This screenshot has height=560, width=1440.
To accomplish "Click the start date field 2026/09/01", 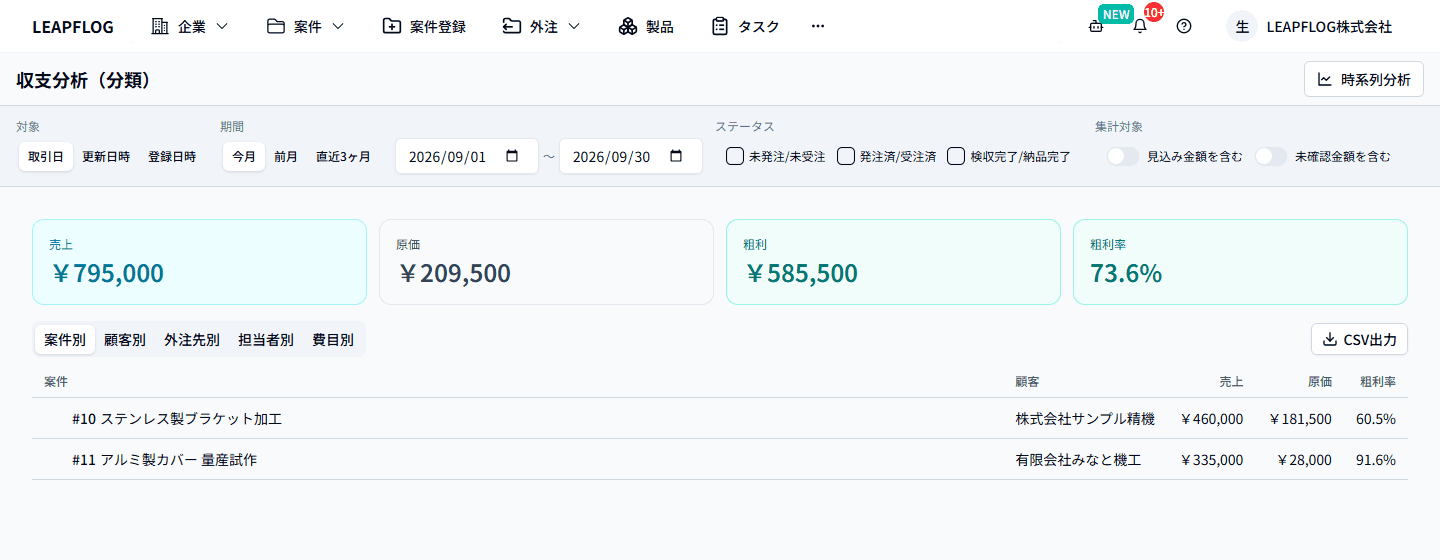I will (x=467, y=156).
